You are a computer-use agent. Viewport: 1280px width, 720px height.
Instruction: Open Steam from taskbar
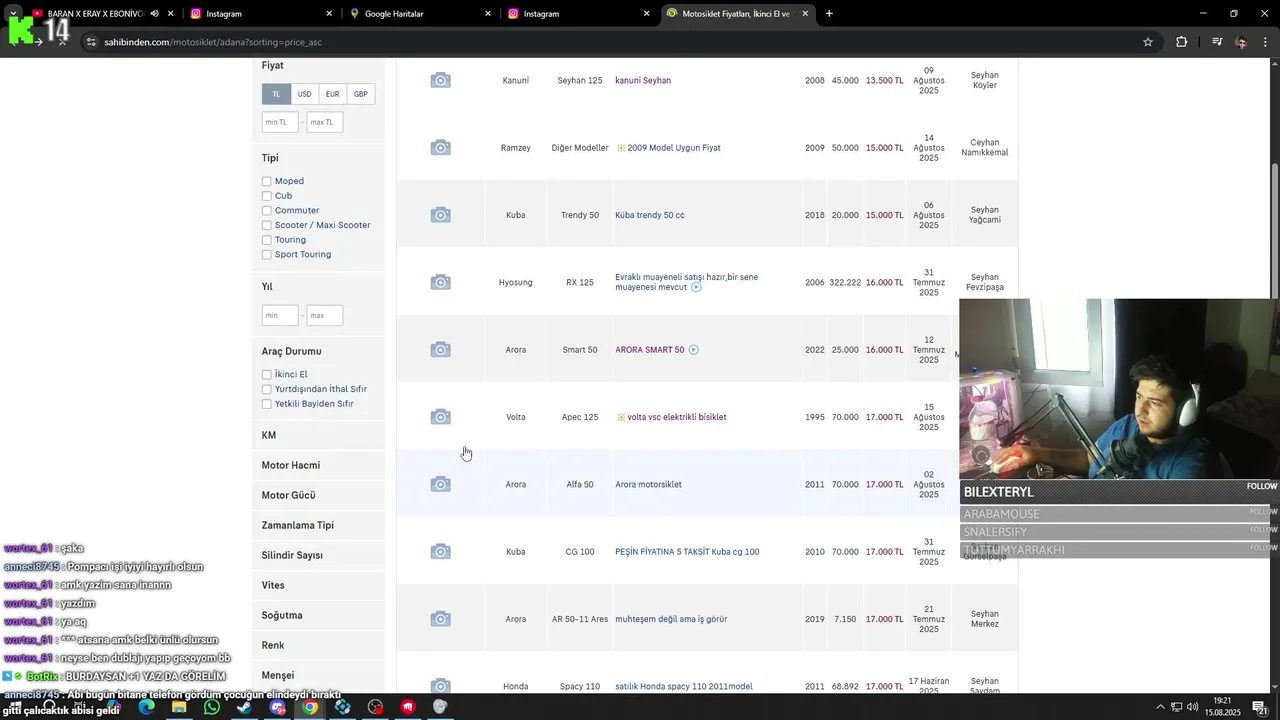[x=244, y=707]
